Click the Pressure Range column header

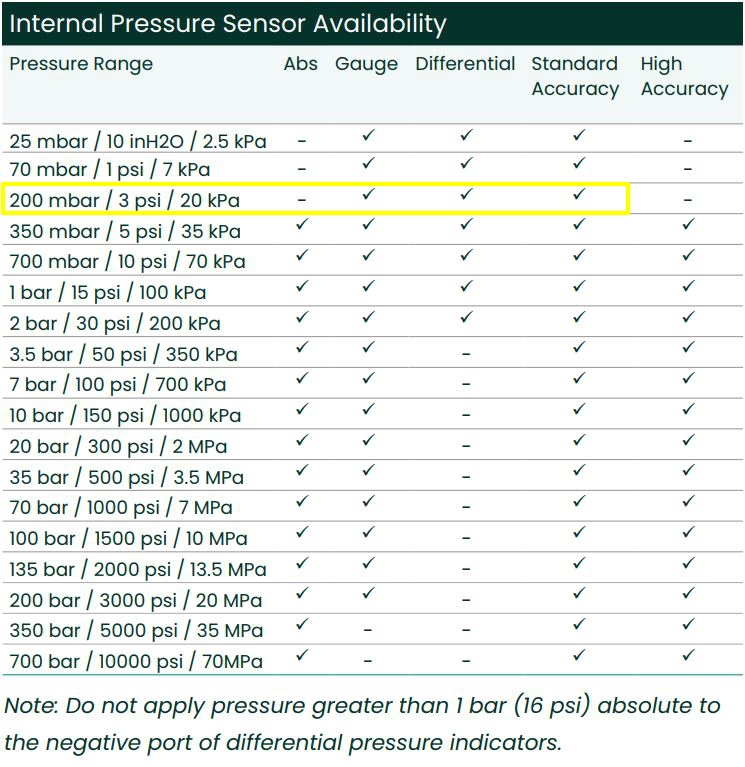tap(81, 64)
